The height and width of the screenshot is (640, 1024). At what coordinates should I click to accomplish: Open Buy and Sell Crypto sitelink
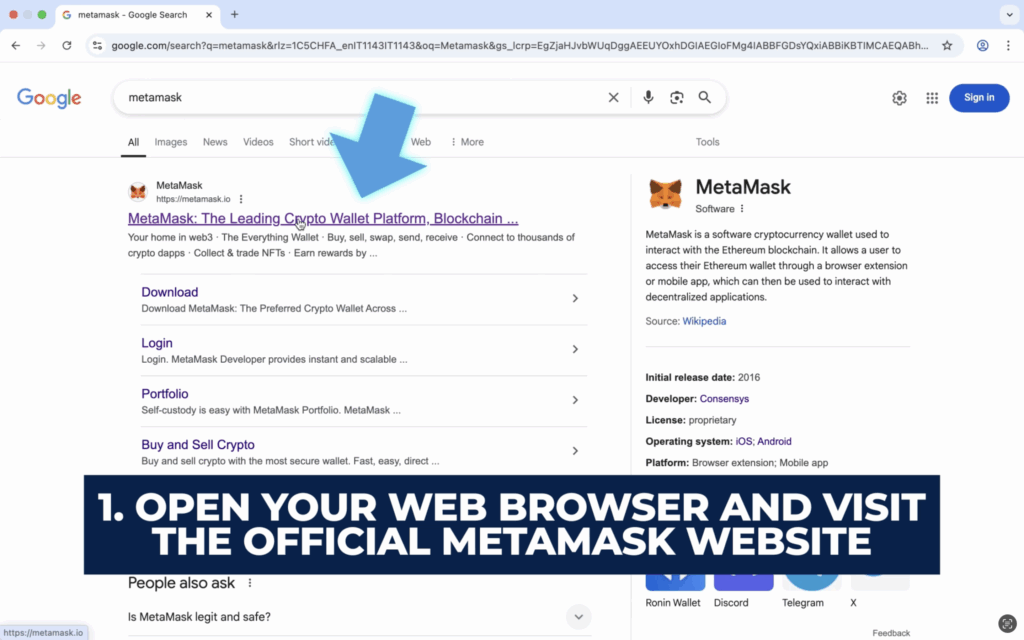point(198,445)
